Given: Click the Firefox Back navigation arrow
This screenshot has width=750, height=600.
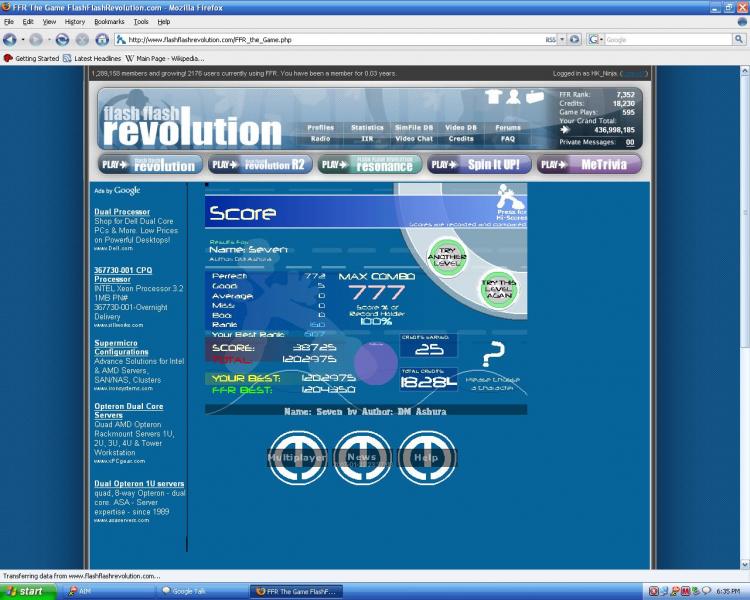Looking at the screenshot, I should (9, 39).
